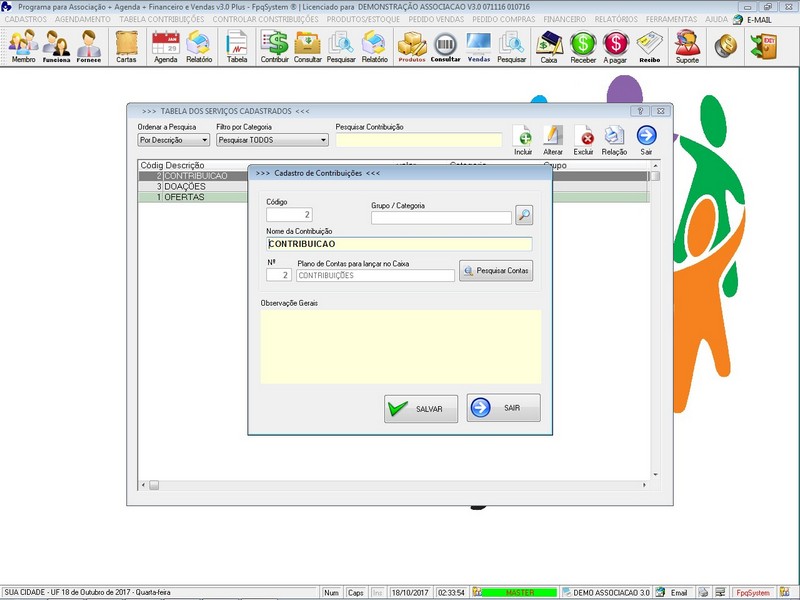Image resolution: width=800 pixels, height=600 pixels.
Task: Expand the Filtro por Categoria dropdown
Action: (x=323, y=140)
